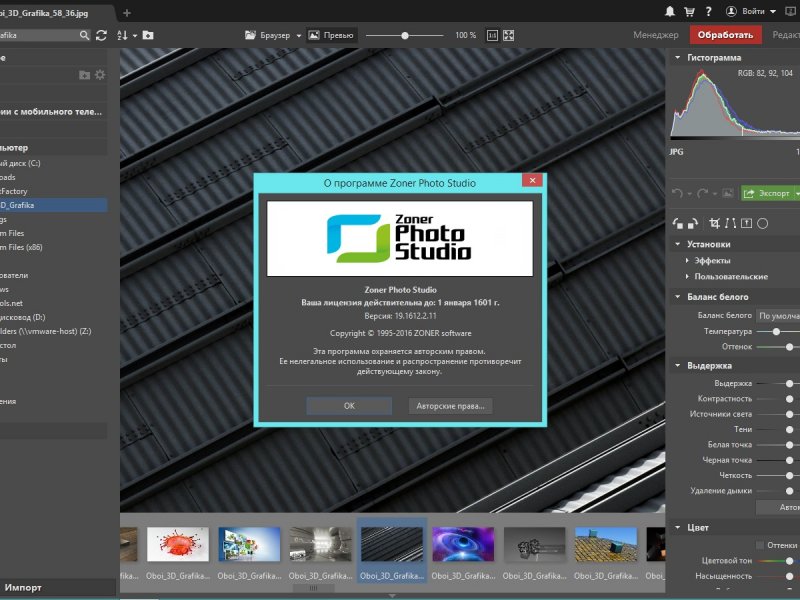Open the notifications bell
This screenshot has width=800, height=600.
tap(670, 12)
